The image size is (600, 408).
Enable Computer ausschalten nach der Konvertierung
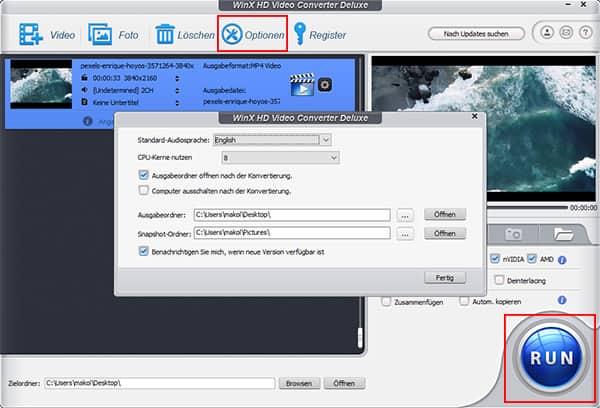pyautogui.click(x=143, y=190)
